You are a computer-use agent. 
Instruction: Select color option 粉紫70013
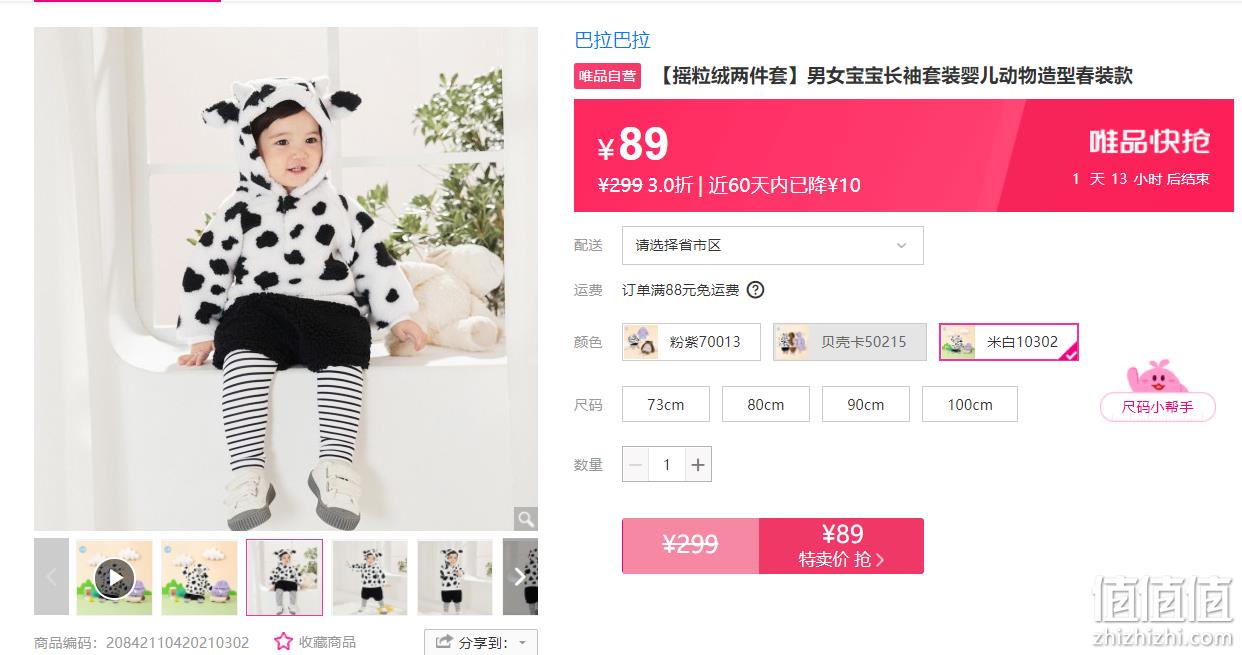(x=691, y=342)
